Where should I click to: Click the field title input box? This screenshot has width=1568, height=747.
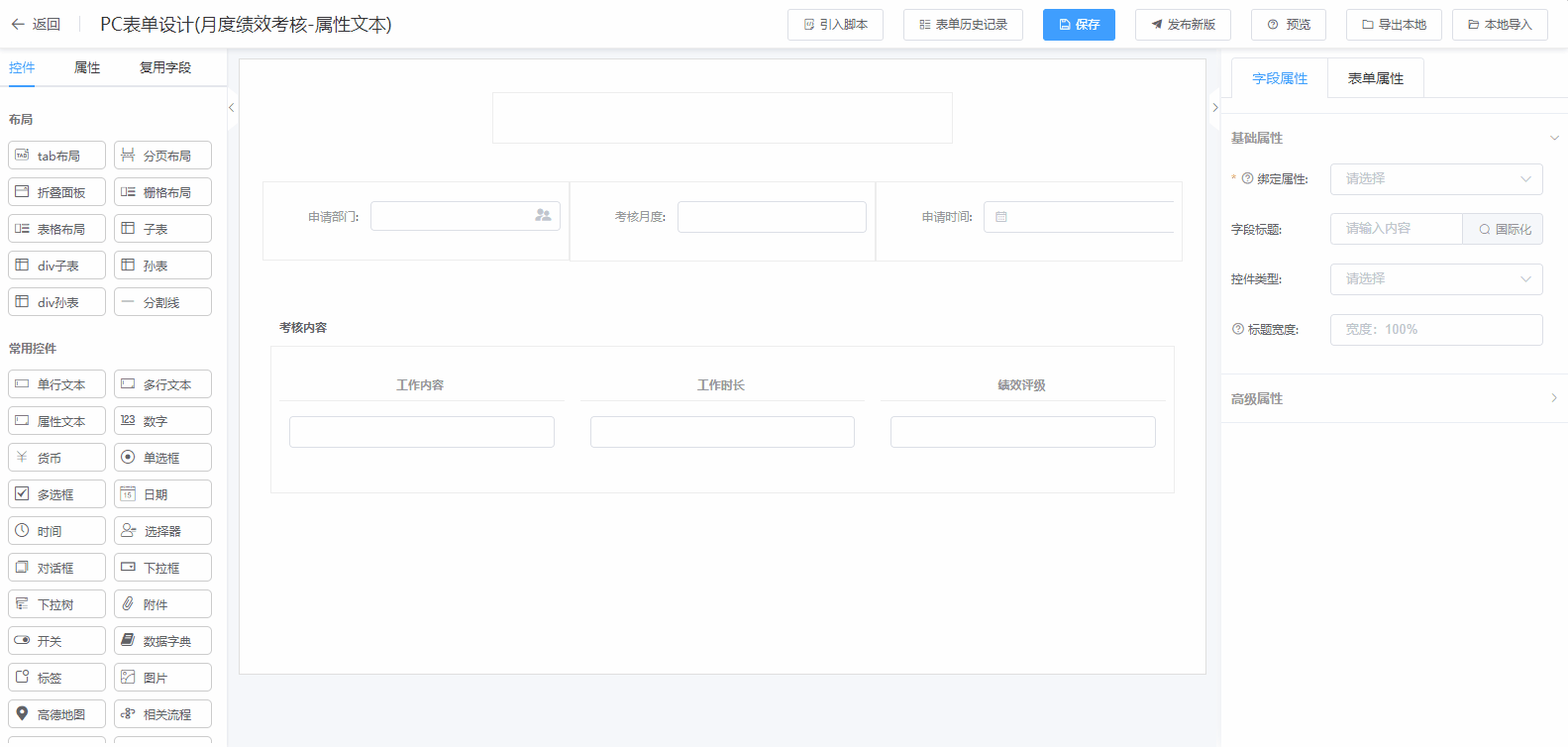tap(1396, 229)
